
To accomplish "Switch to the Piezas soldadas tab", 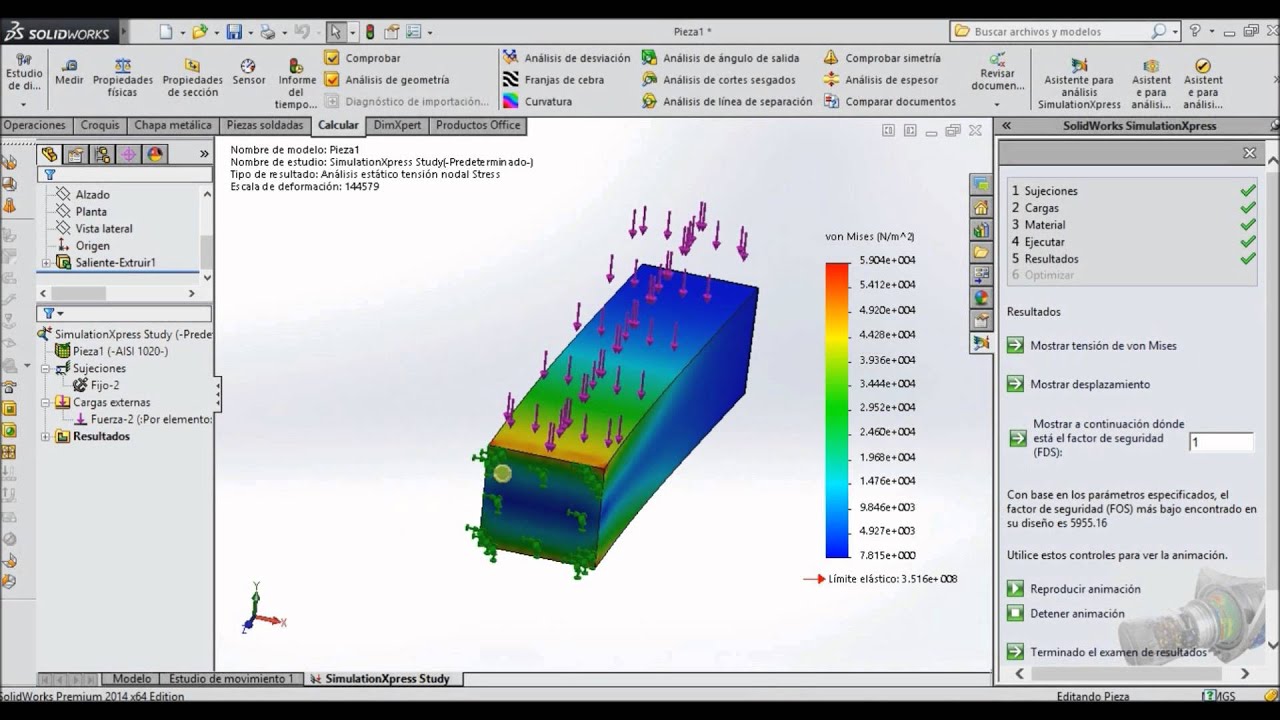I will [265, 125].
